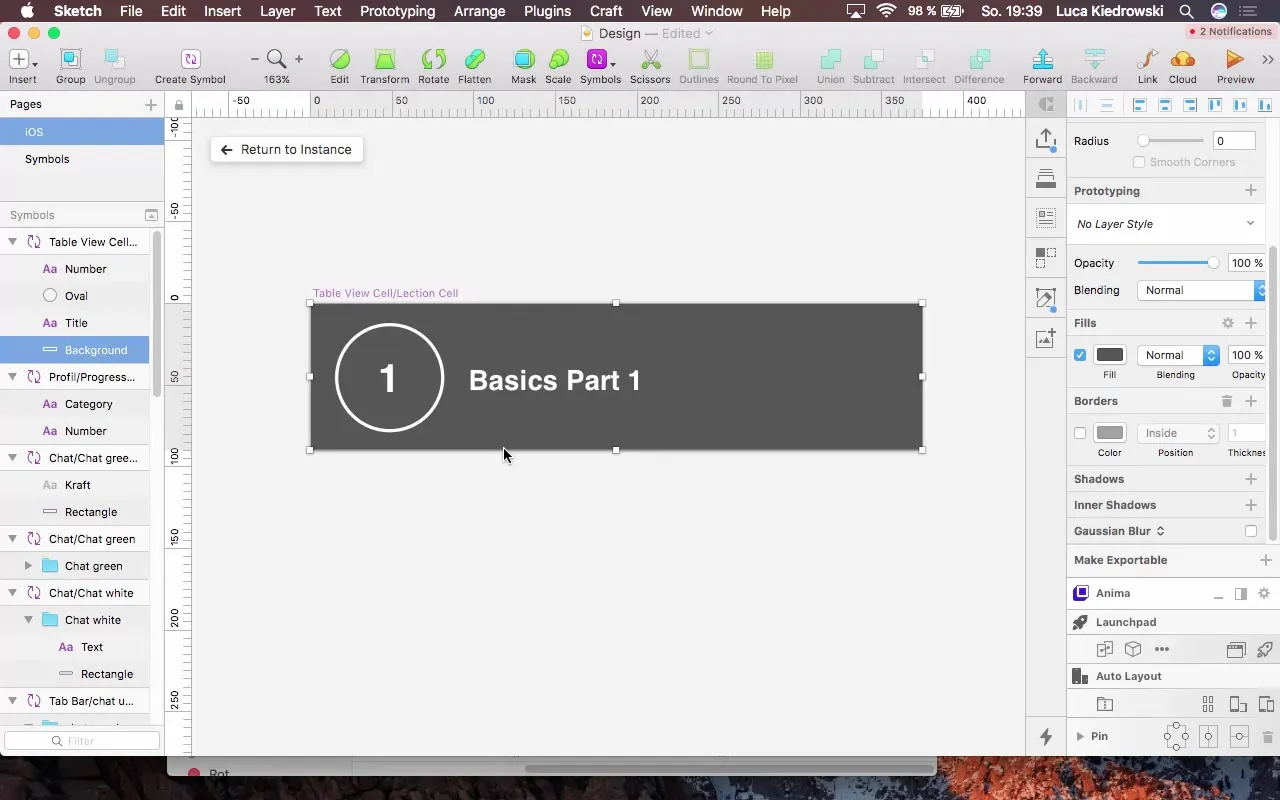Open Sketch Cloud from the toolbar
This screenshot has width=1280, height=800.
[1182, 65]
